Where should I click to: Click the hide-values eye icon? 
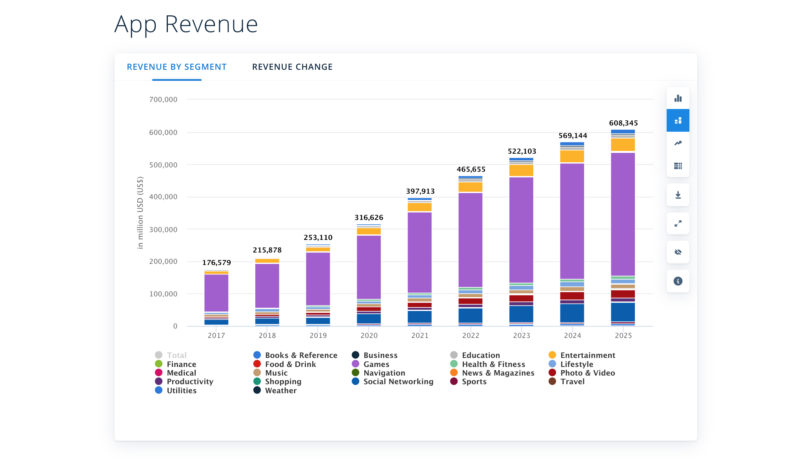678,253
